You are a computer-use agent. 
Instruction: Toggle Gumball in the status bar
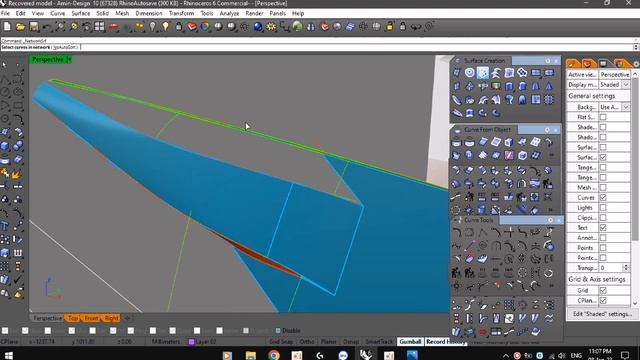(410, 342)
